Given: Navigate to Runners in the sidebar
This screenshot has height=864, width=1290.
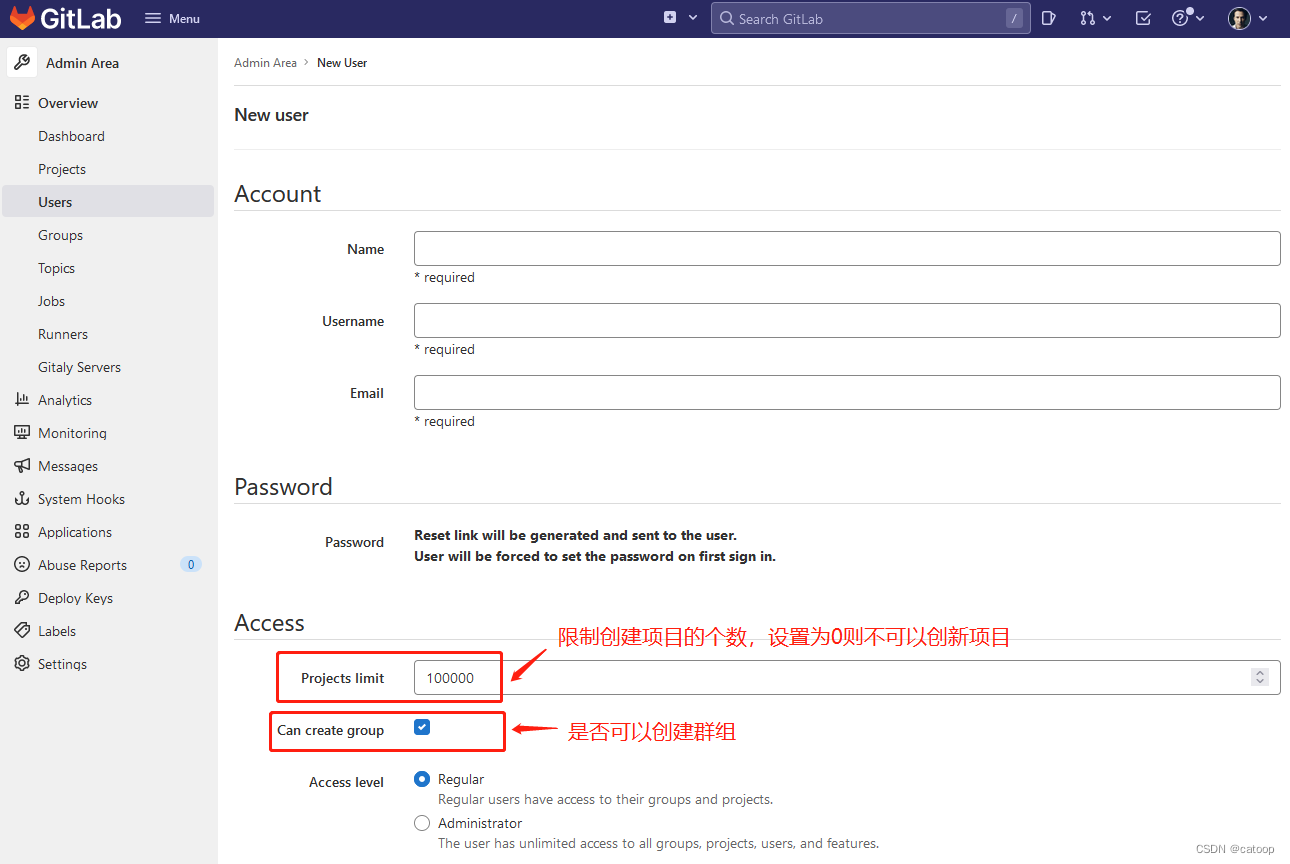Looking at the screenshot, I should (63, 334).
